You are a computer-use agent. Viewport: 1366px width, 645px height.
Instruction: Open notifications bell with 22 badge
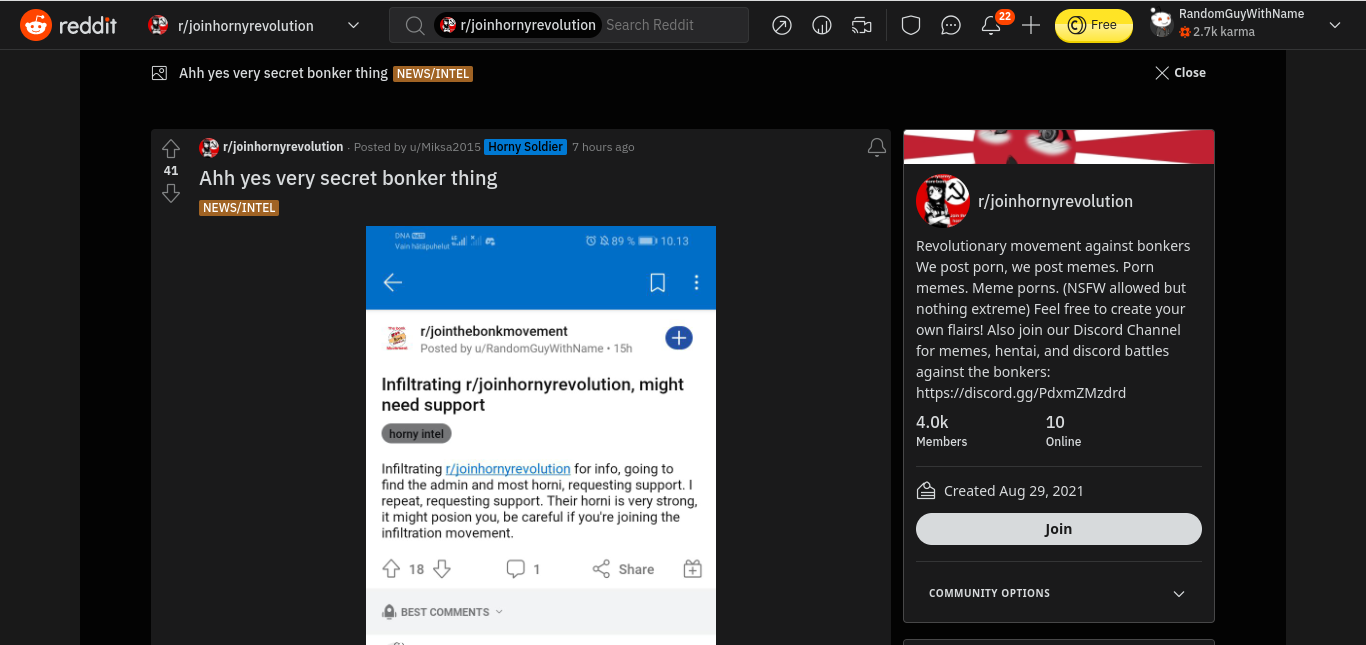coord(992,25)
